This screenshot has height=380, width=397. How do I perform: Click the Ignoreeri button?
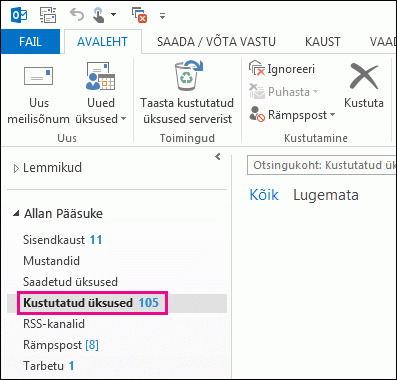pos(282,69)
